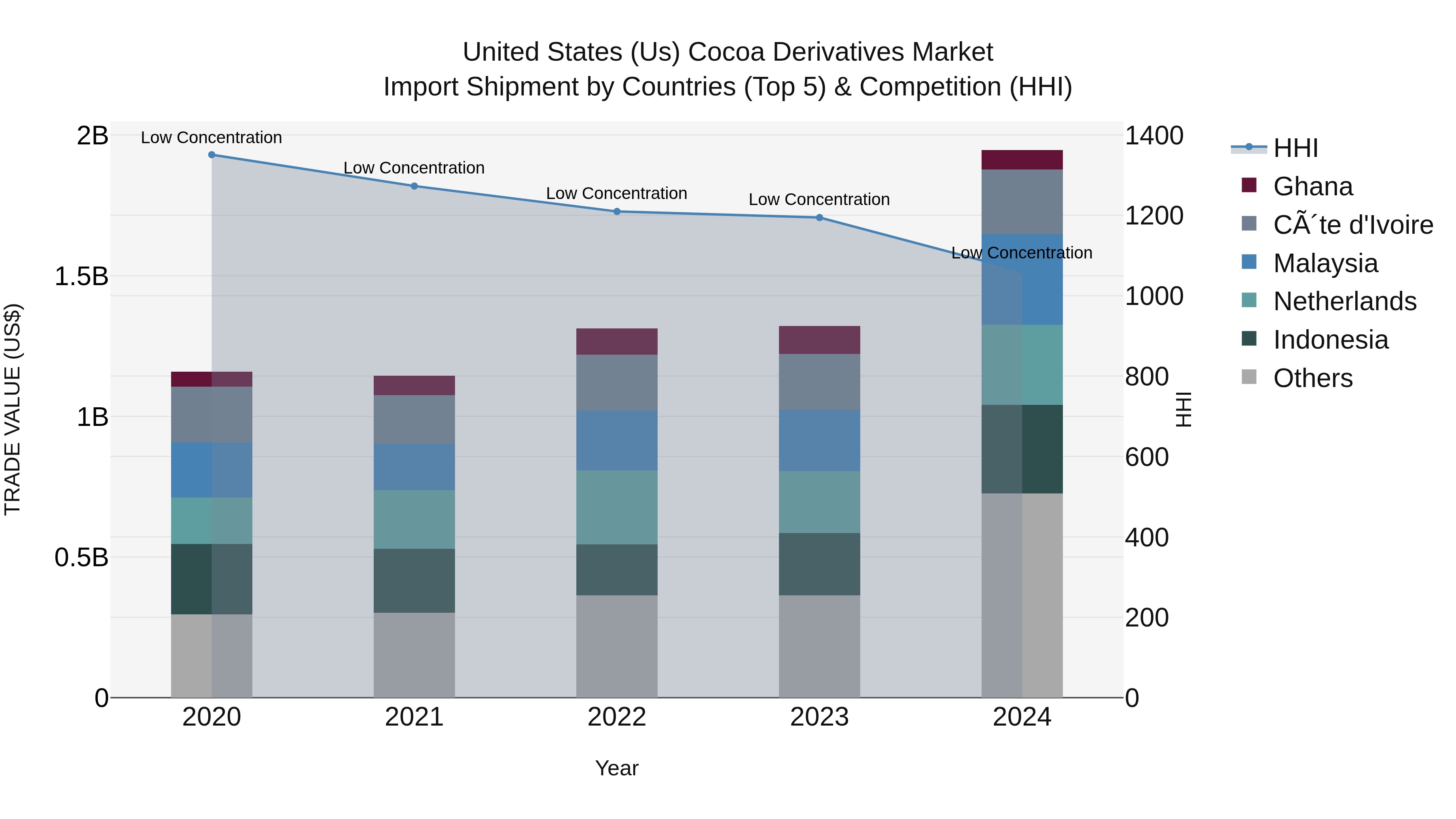Click the Others segment of the 2023 bar

click(x=819, y=647)
